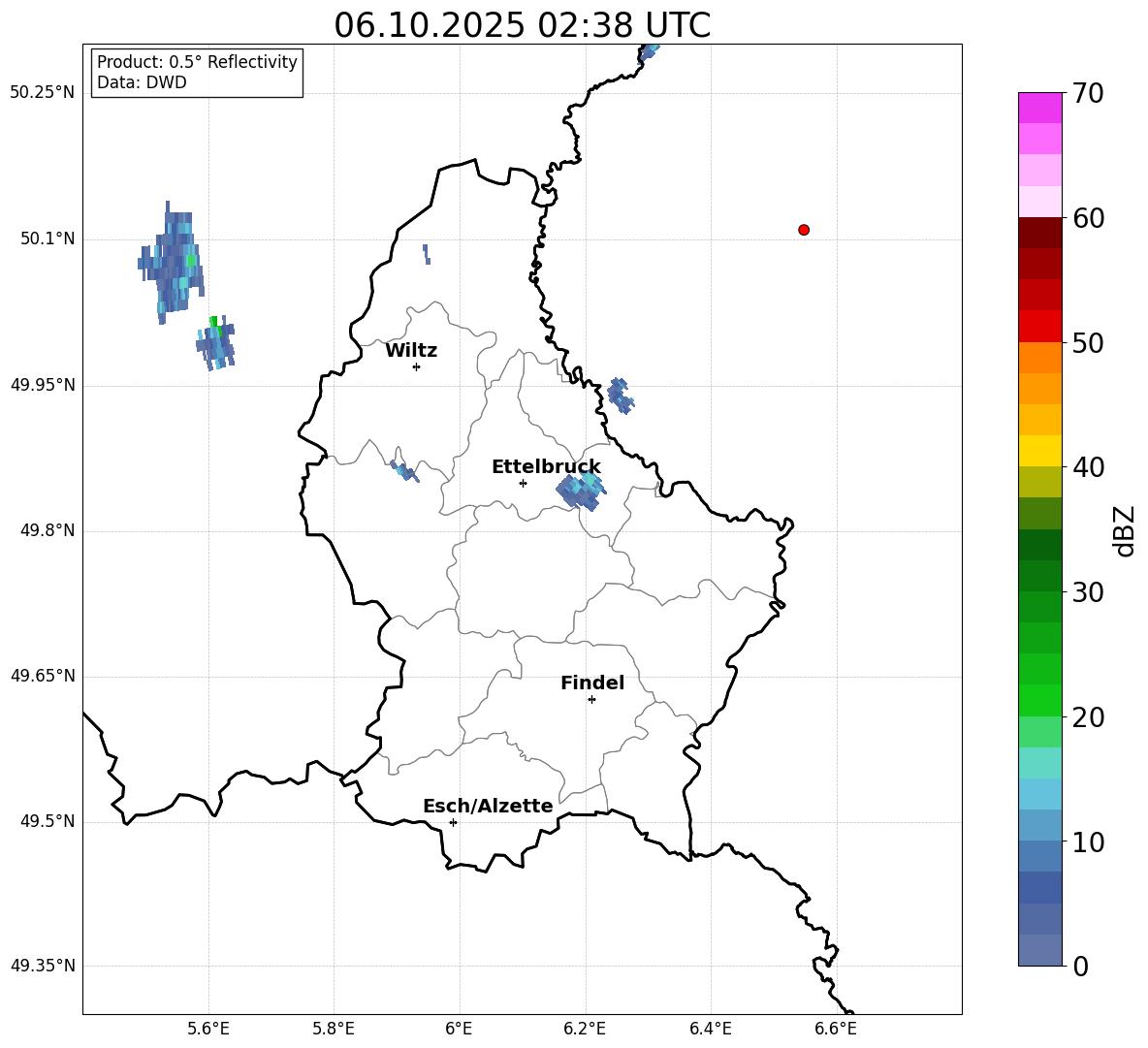Viewport: 1148px width, 1048px height.
Task: Click the 5.6°E longitude label
Action: tap(207, 1030)
